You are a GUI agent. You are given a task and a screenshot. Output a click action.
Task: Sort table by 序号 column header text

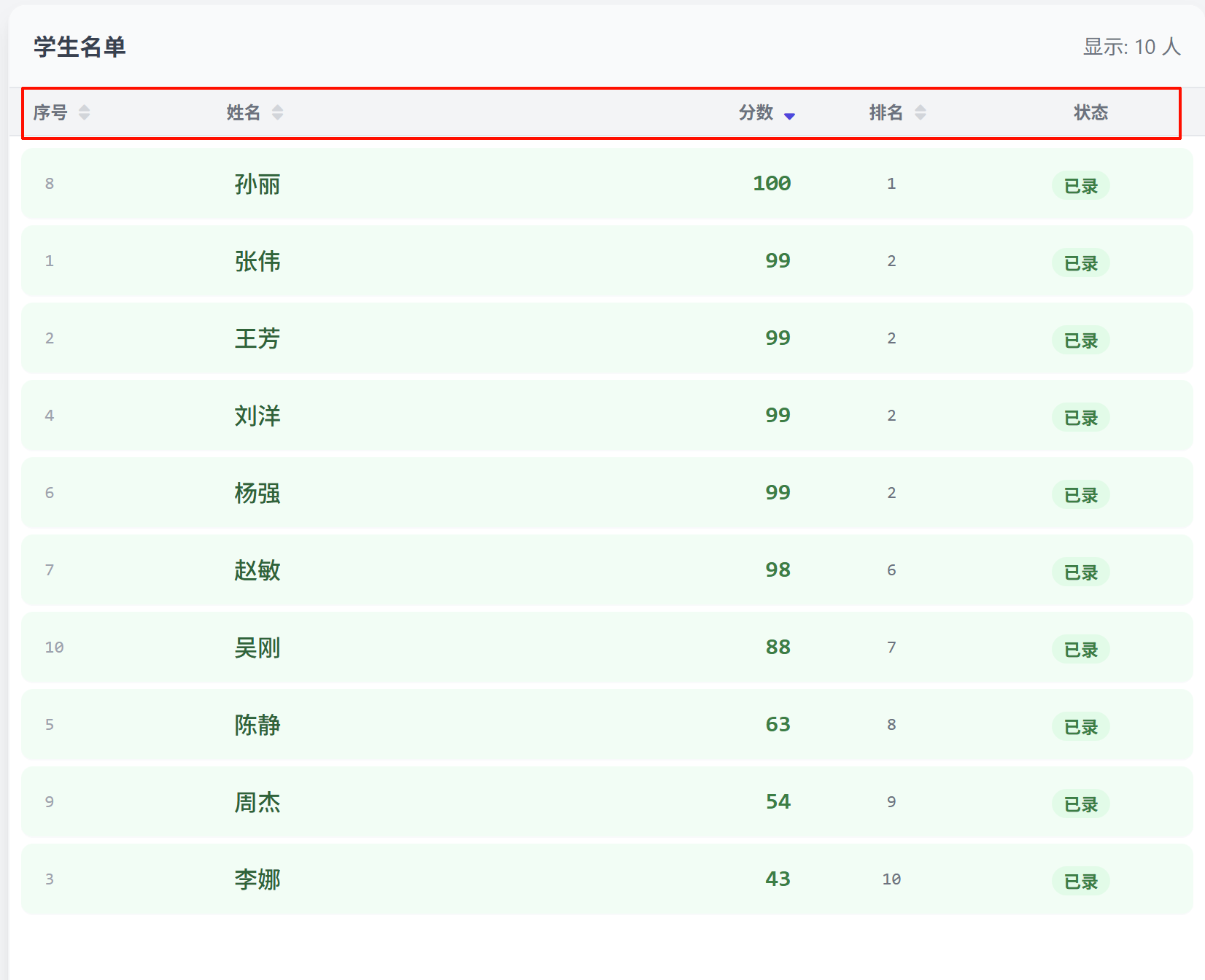pos(50,112)
